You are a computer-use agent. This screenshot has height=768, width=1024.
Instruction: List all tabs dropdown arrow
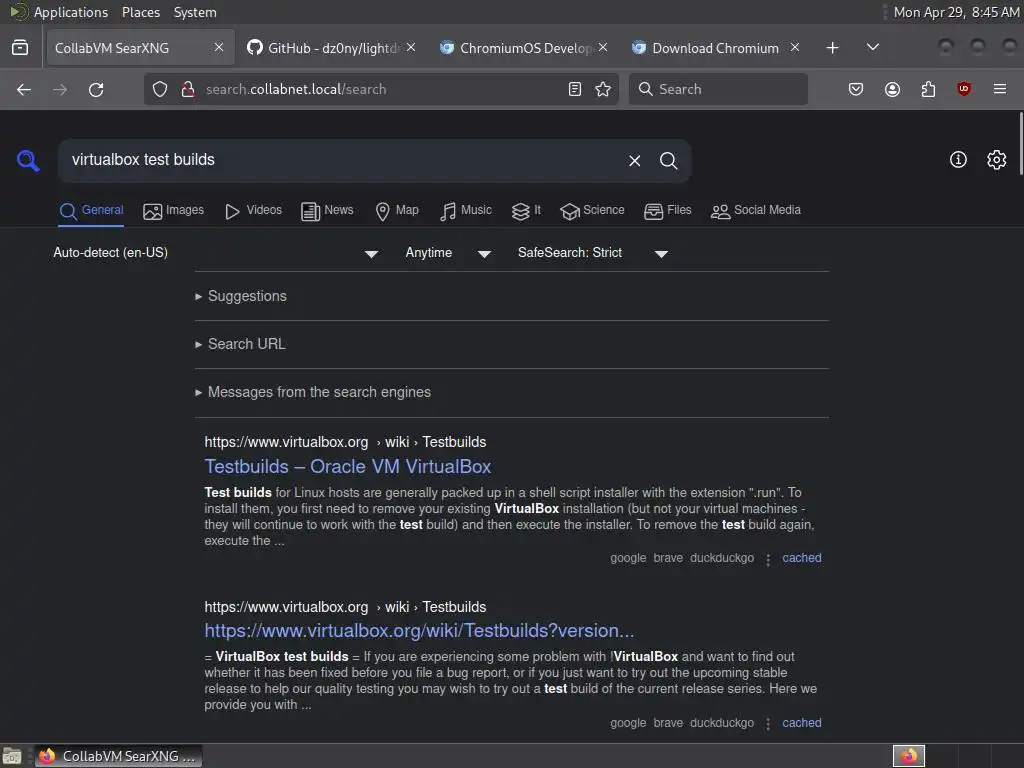(872, 47)
